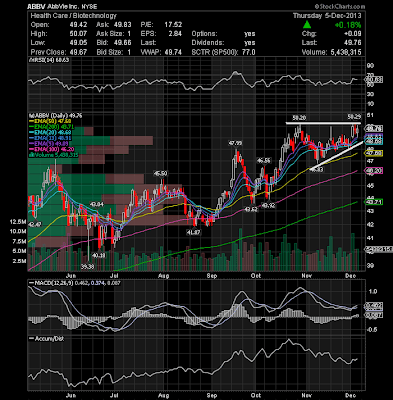The width and height of the screenshot is (393, 400).
Task: Click the P/E value 17.52
Action: (x=173, y=25)
